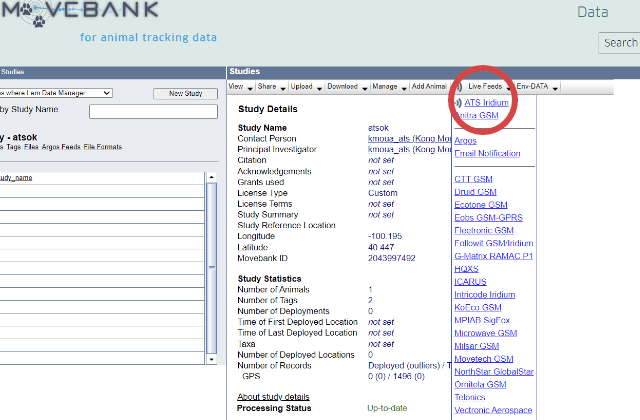
Task: Click the signal icon beside ATS Iridium
Action: [458, 103]
